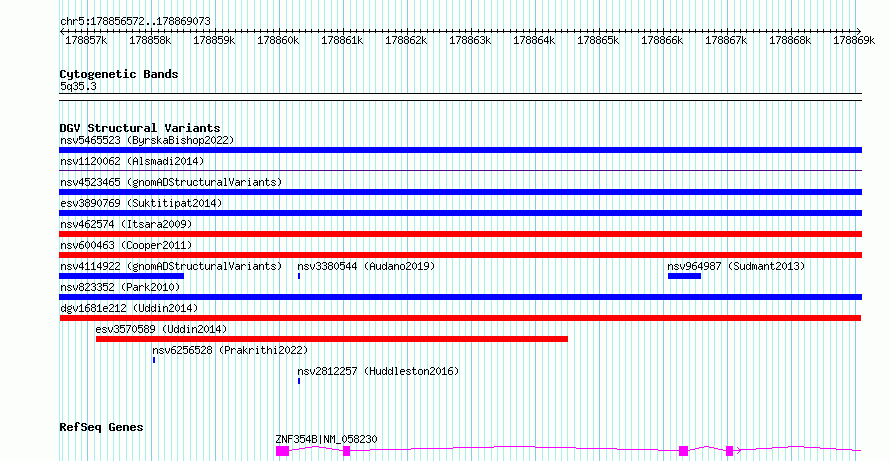The height and width of the screenshot is (461, 890).
Task: Open the nsv964987 (Sudmant2013) variant label
Action: tap(736, 266)
